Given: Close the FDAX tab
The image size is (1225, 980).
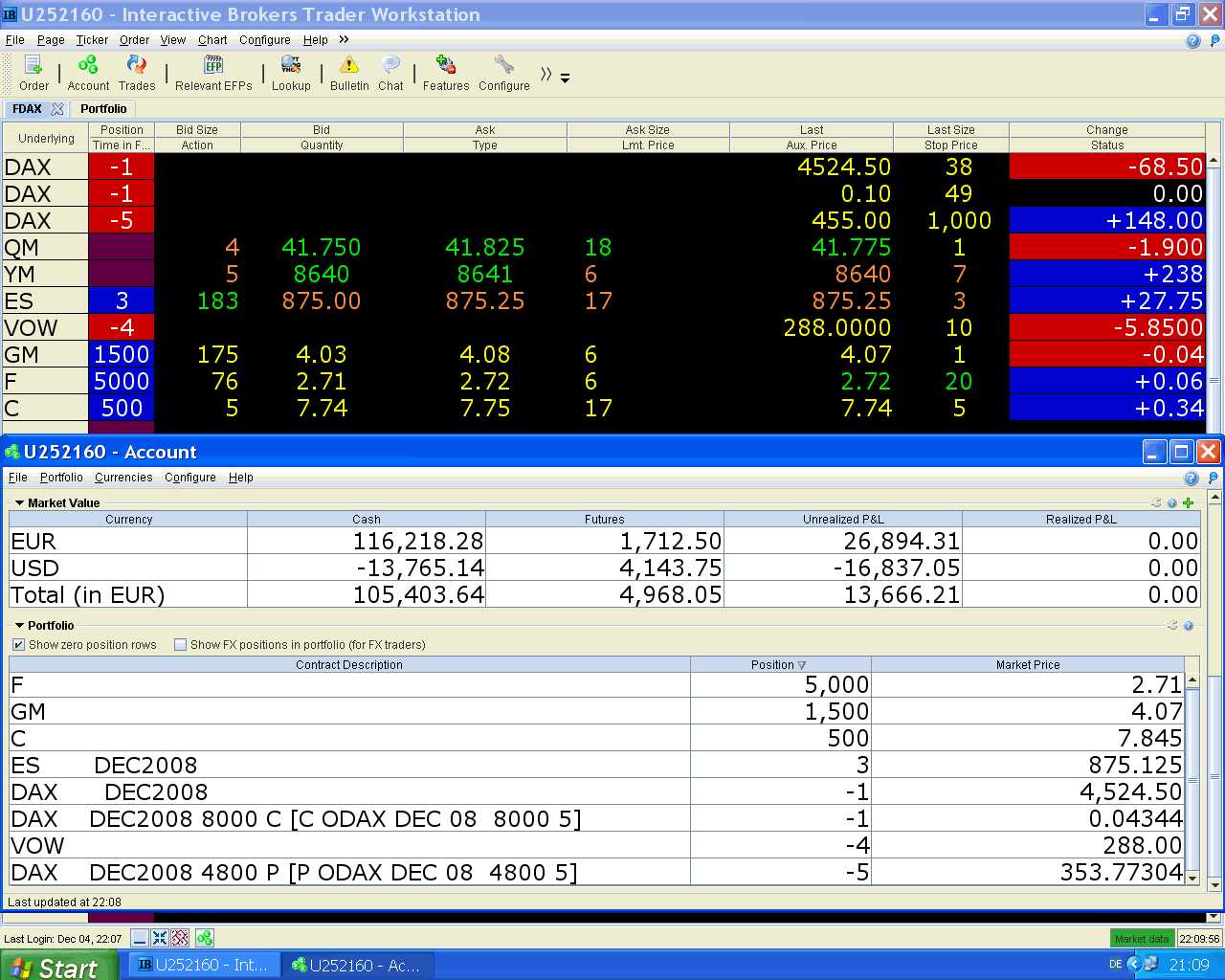Looking at the screenshot, I should coord(57,109).
